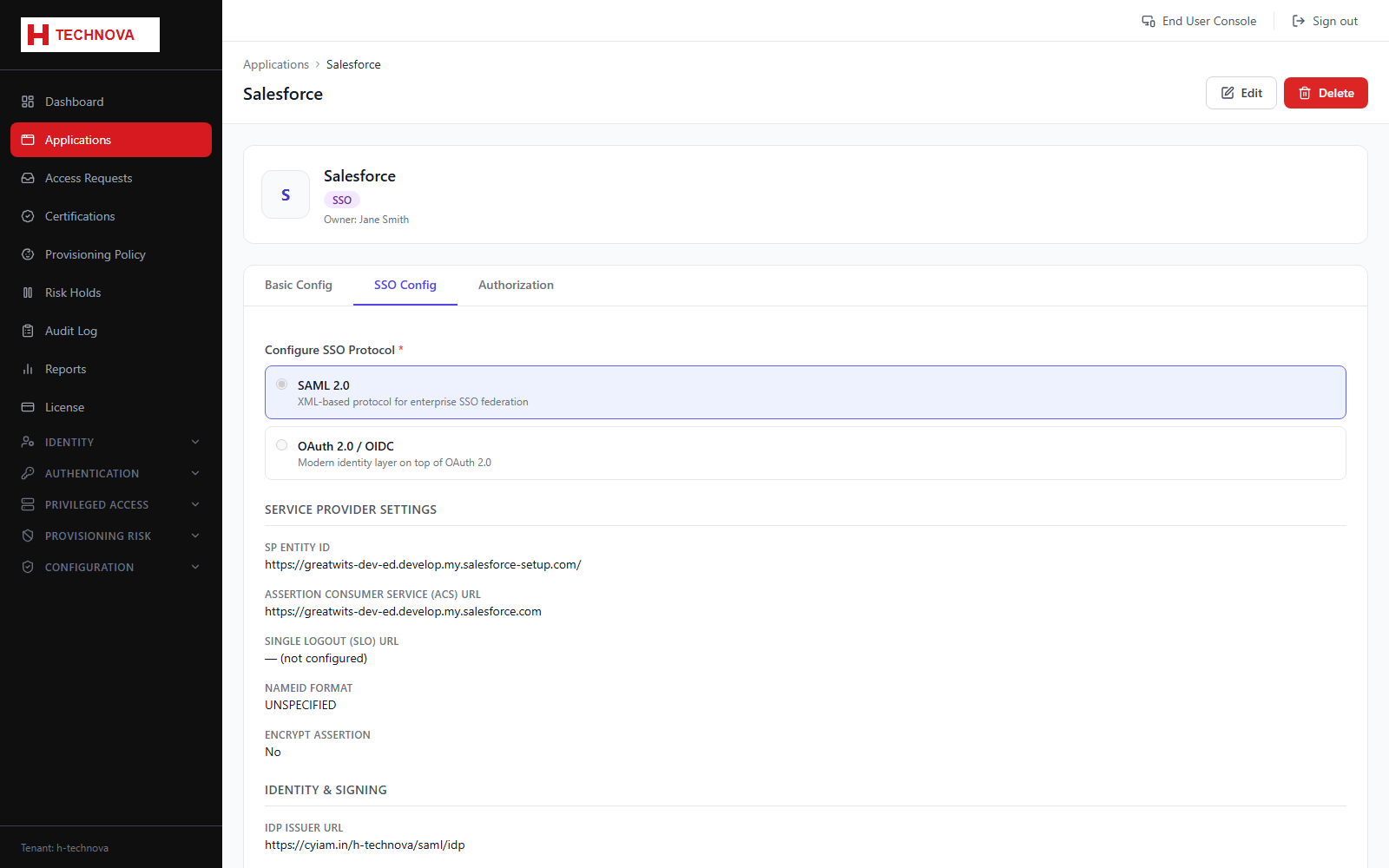
Task: Switch to the SSO Config tab
Action: pos(405,285)
